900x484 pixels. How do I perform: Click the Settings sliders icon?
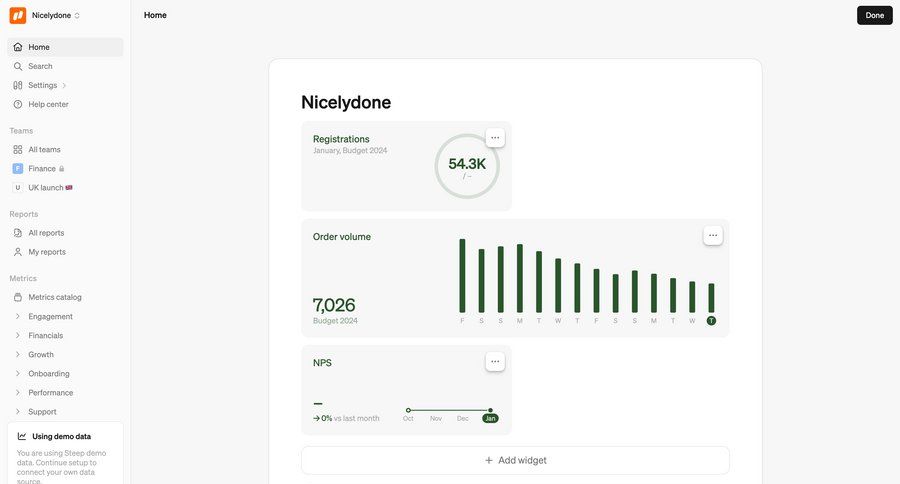(x=18, y=85)
